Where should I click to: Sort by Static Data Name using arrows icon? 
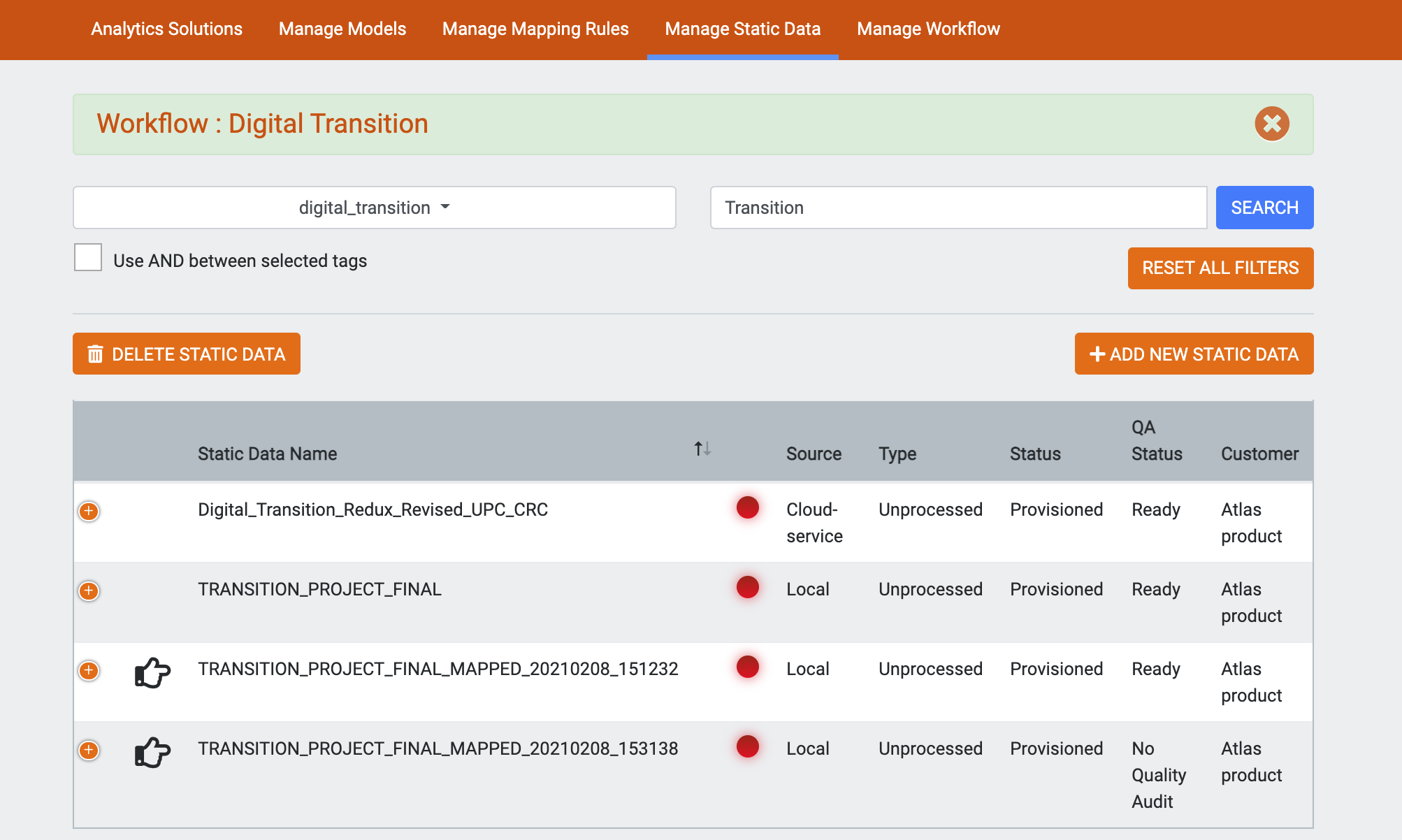702,449
